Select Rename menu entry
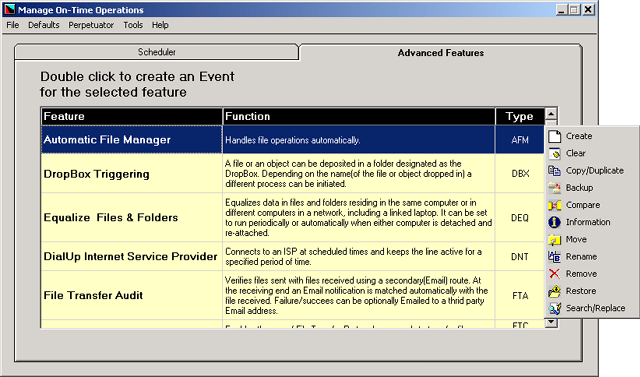640x377 pixels. (592, 257)
